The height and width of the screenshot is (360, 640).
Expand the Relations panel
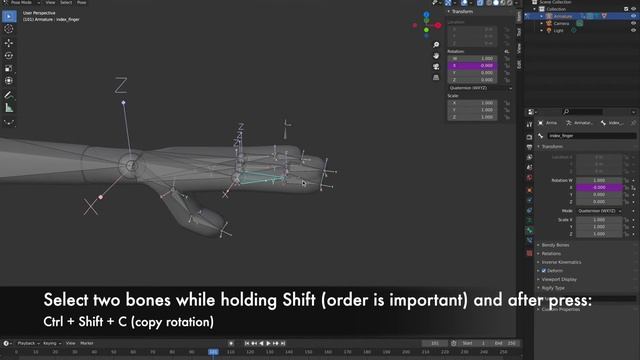(x=551, y=253)
